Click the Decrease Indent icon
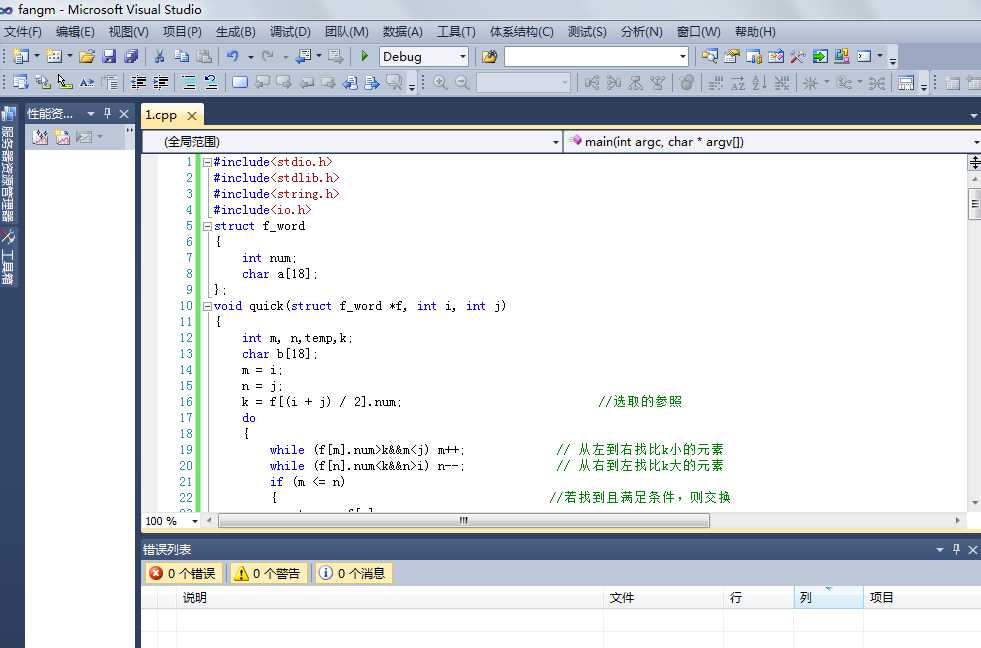 [x=138, y=83]
